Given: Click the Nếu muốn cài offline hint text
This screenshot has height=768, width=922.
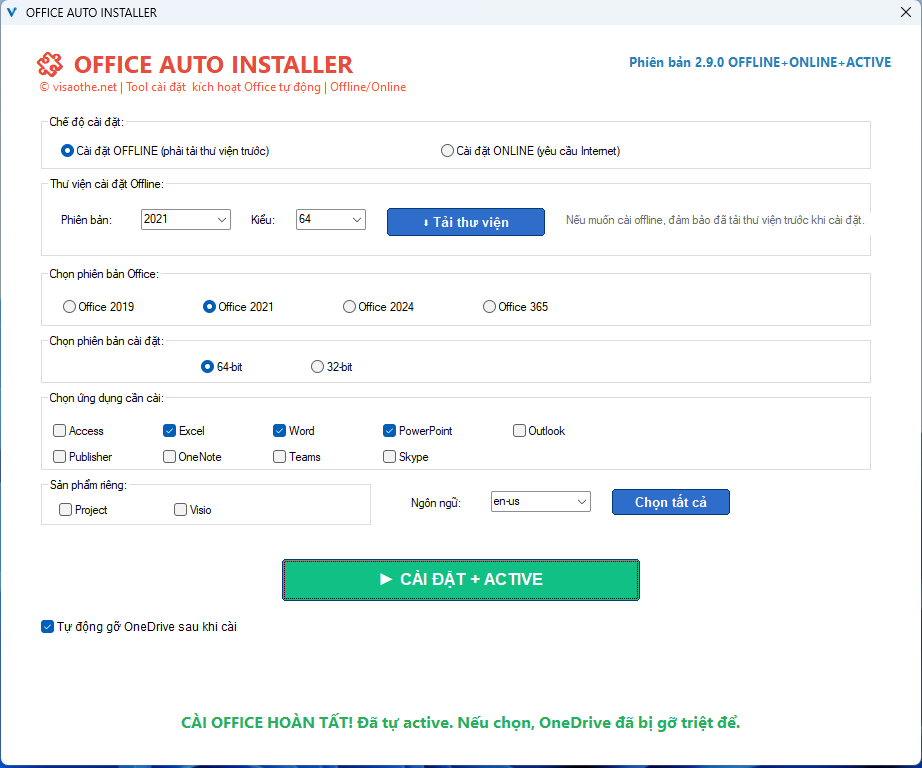Looking at the screenshot, I should (x=715, y=220).
